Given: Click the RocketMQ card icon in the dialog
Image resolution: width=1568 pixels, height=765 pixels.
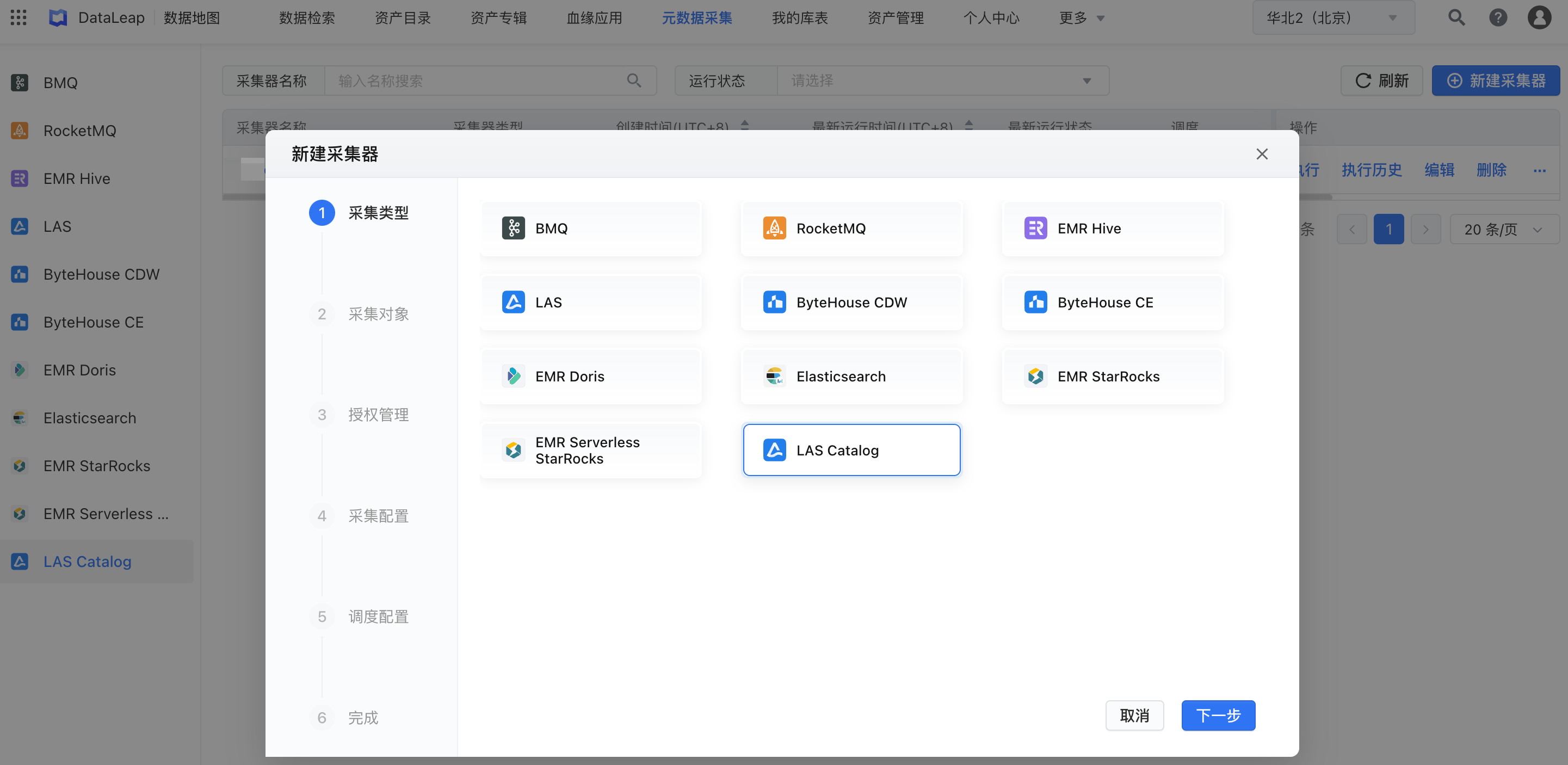Looking at the screenshot, I should coord(774,228).
